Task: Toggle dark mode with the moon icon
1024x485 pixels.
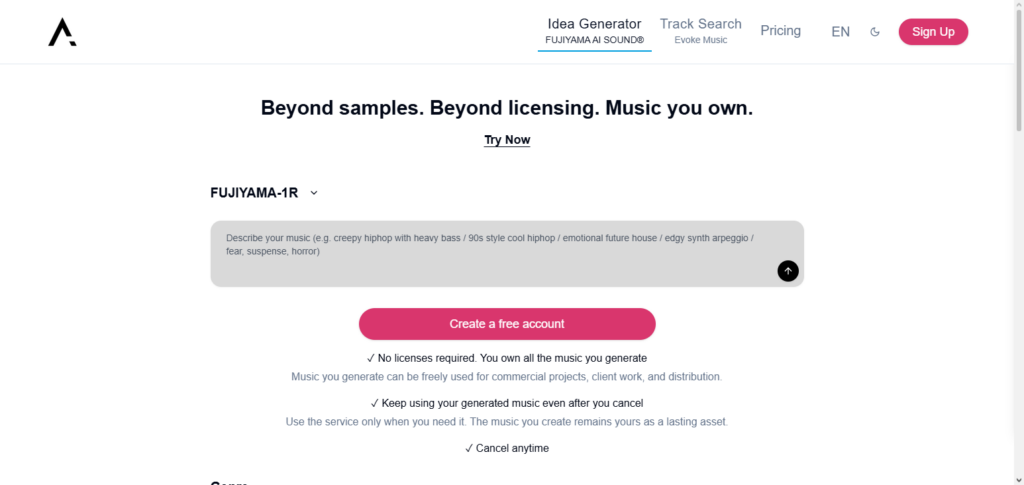Action: click(x=875, y=32)
